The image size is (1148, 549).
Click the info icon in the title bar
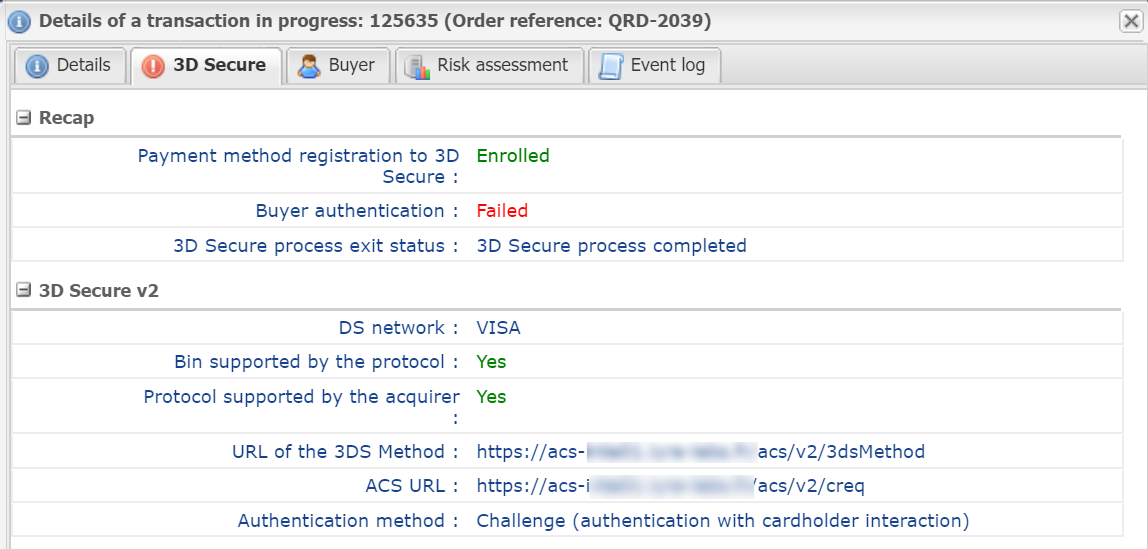(x=19, y=22)
